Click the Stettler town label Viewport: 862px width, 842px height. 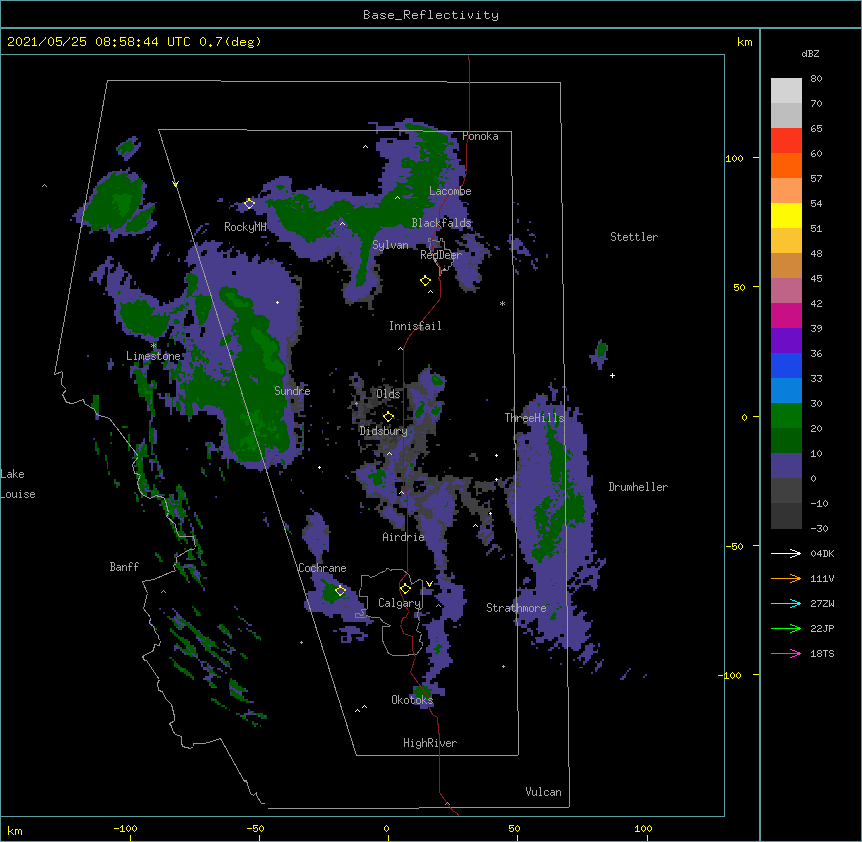coord(634,237)
